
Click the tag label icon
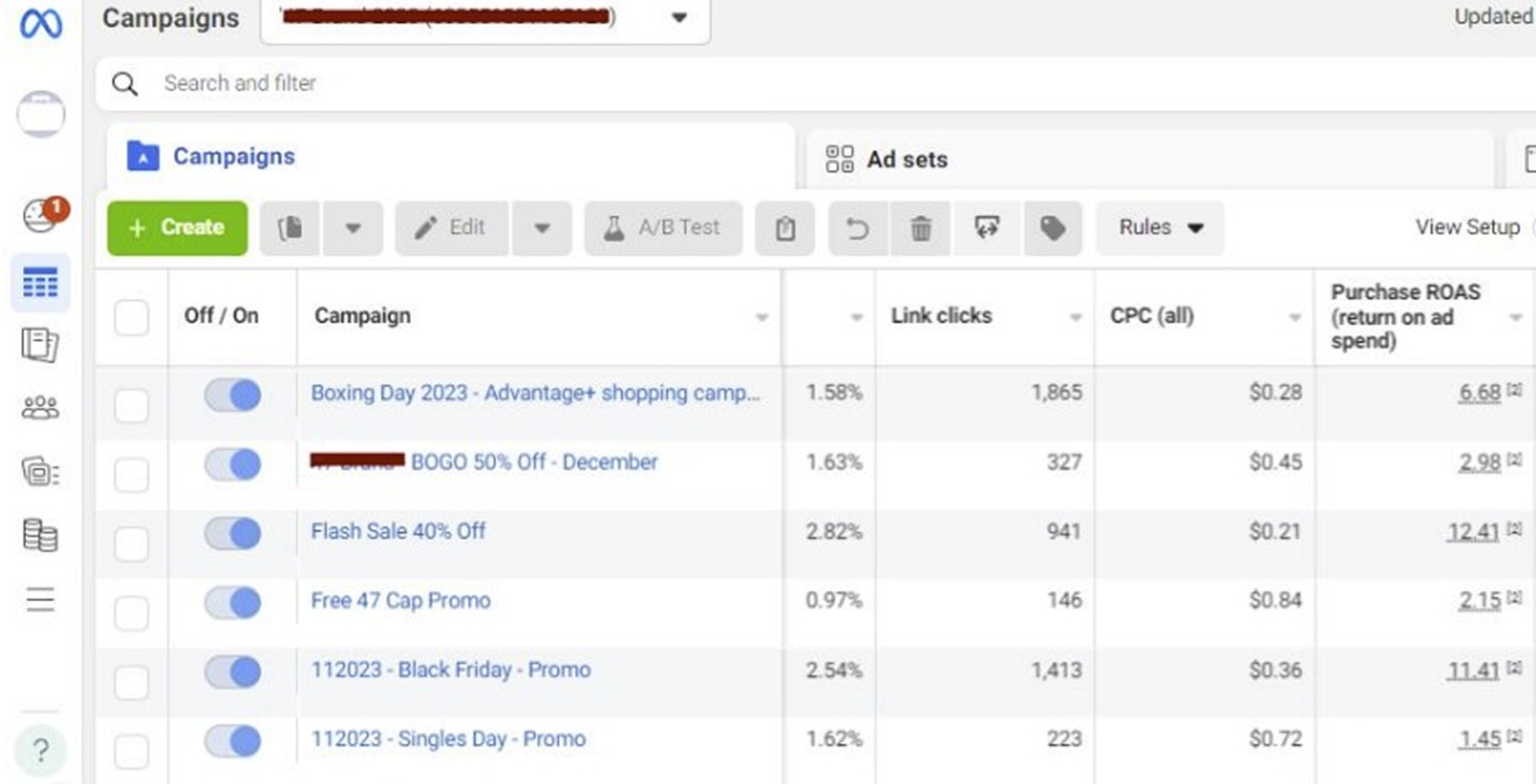point(1053,228)
